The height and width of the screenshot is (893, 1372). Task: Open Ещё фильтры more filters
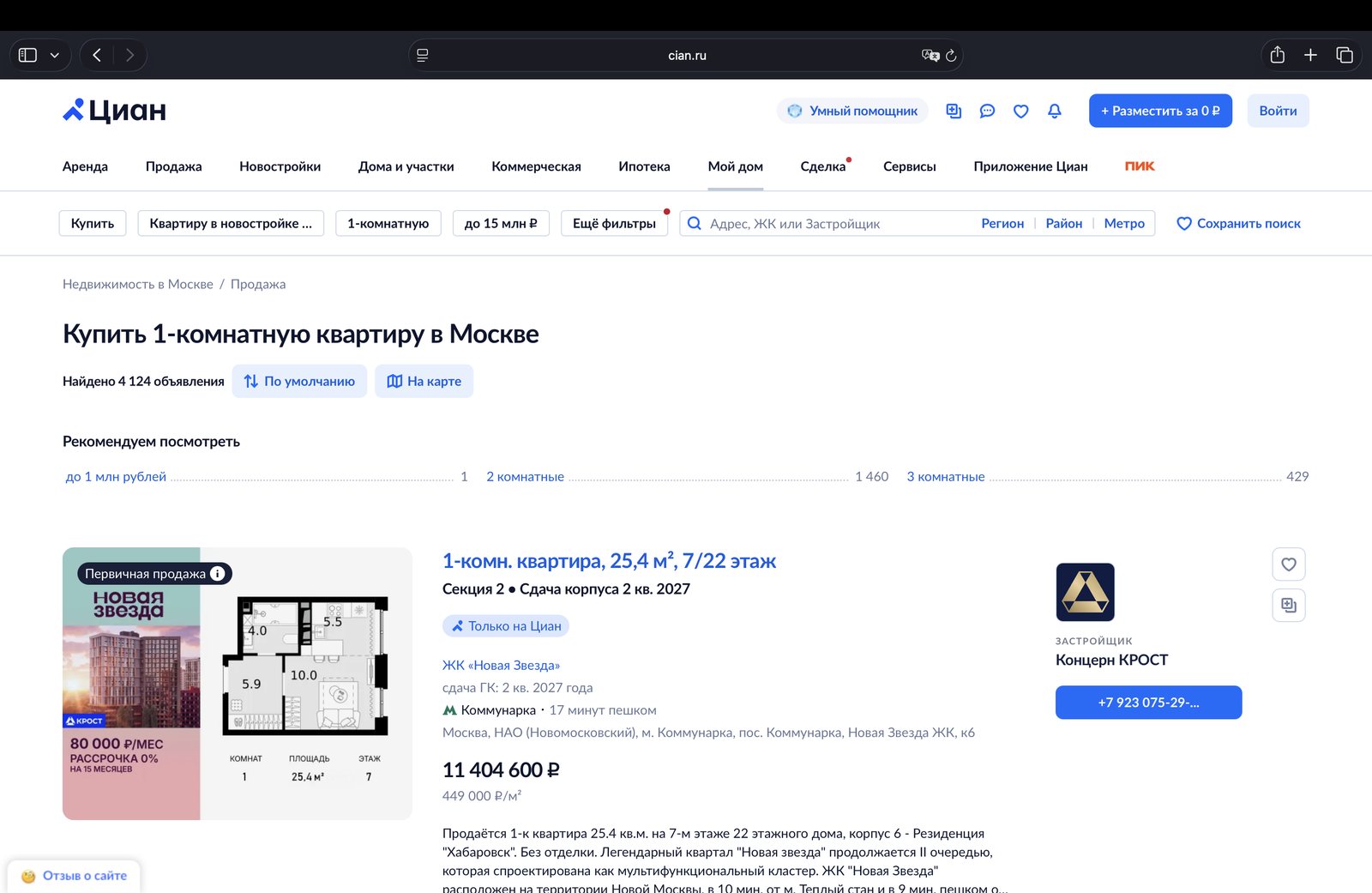(614, 223)
